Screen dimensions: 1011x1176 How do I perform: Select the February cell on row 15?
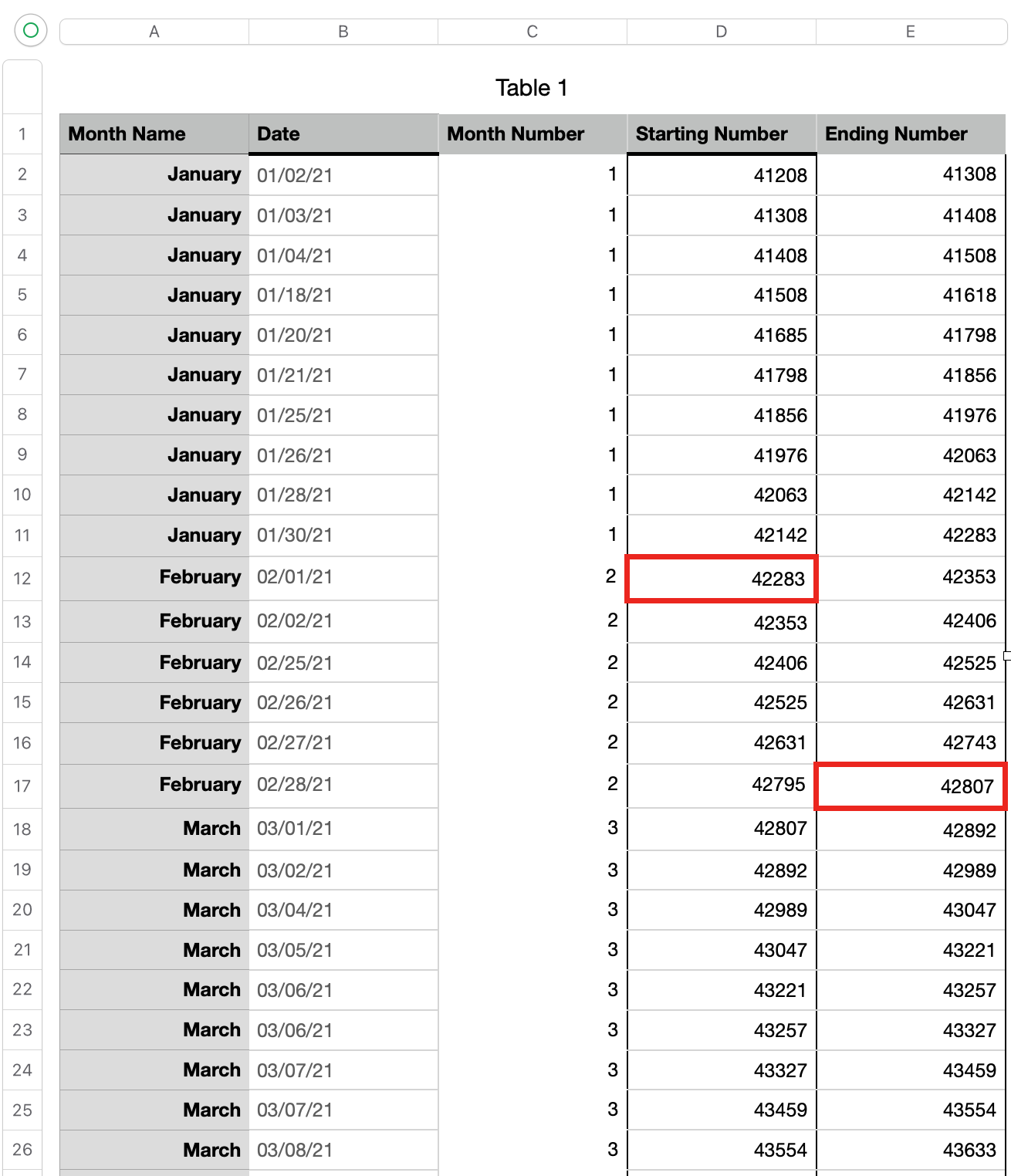154,702
